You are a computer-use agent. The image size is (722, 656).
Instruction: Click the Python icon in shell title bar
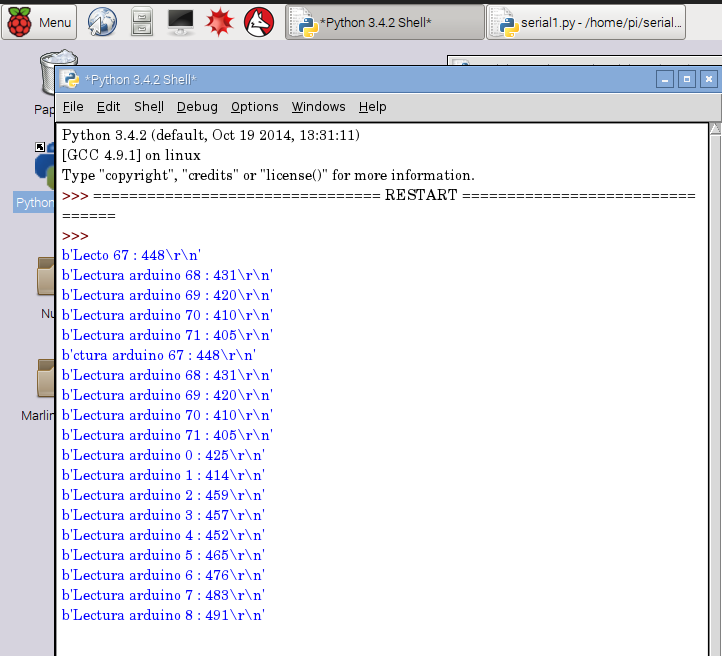70,79
